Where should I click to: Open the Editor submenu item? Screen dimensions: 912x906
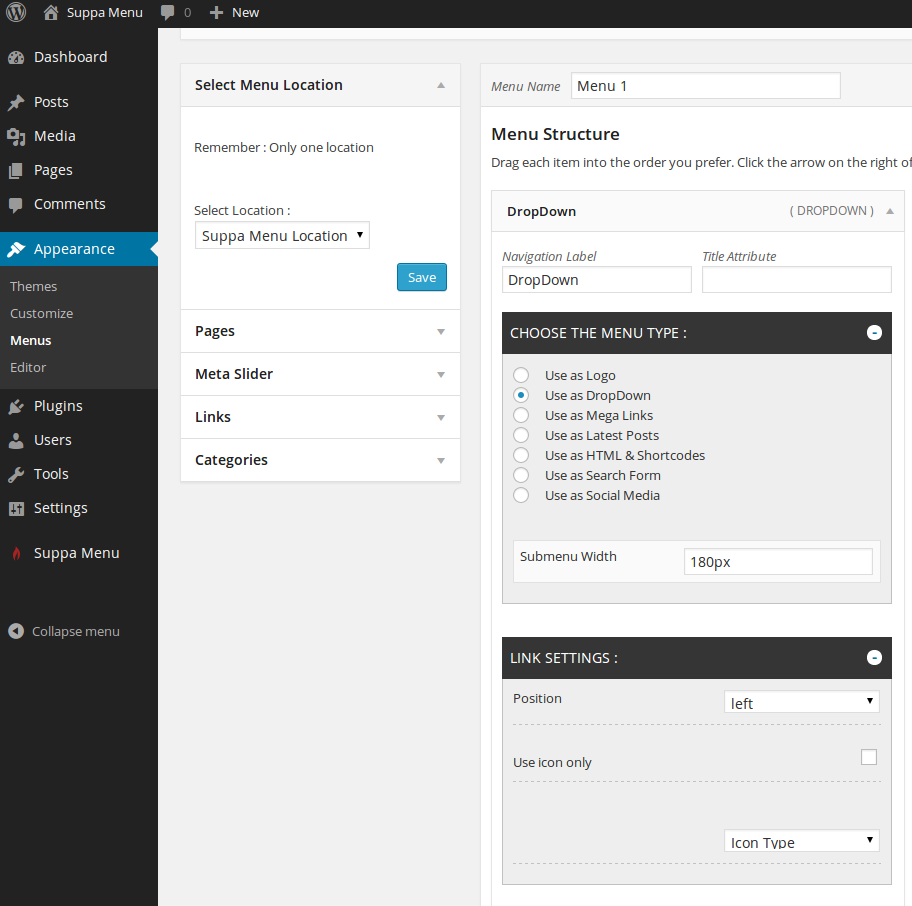[28, 368]
